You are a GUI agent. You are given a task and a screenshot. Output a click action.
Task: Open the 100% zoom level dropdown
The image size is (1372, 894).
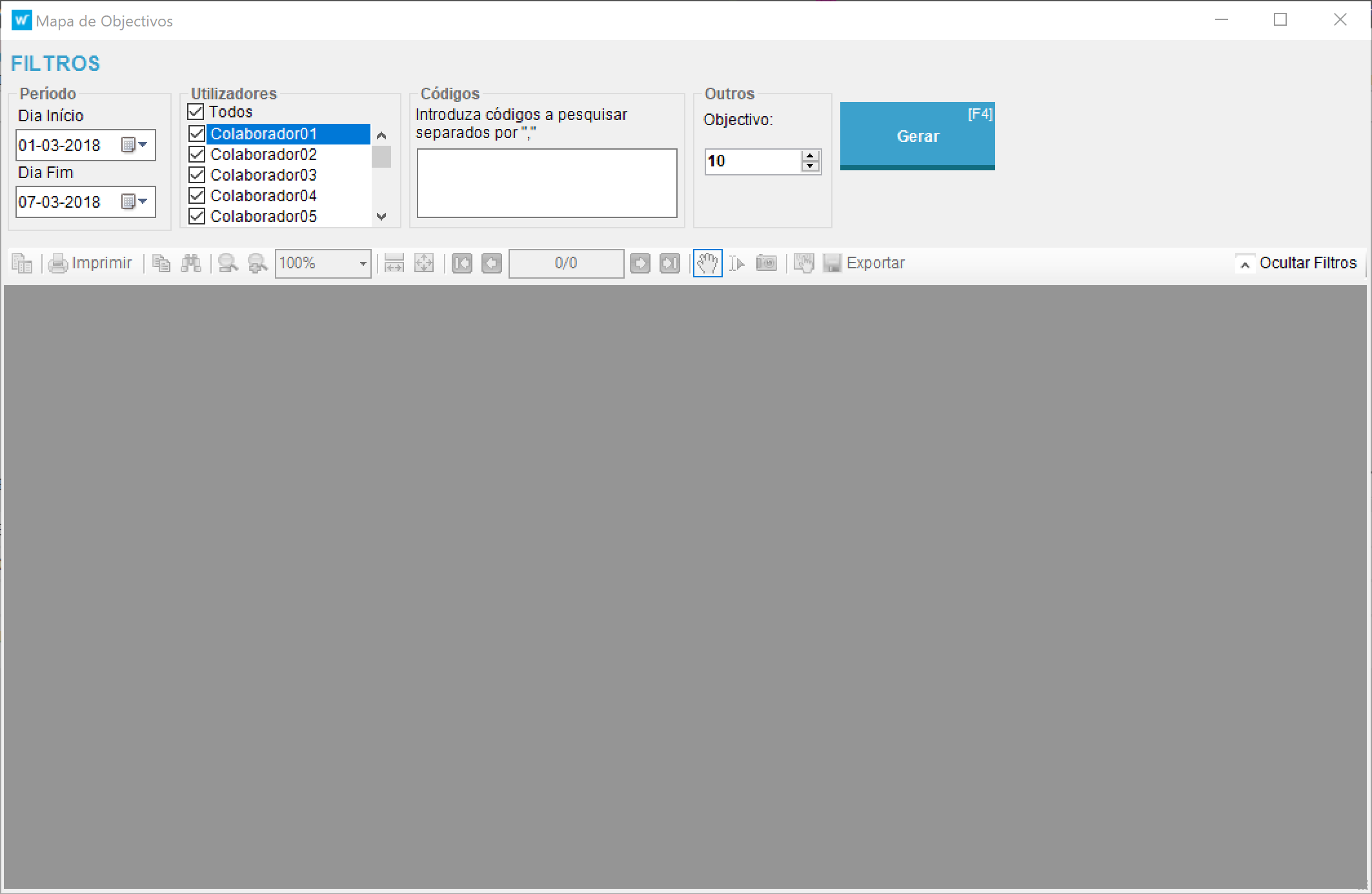point(363,263)
